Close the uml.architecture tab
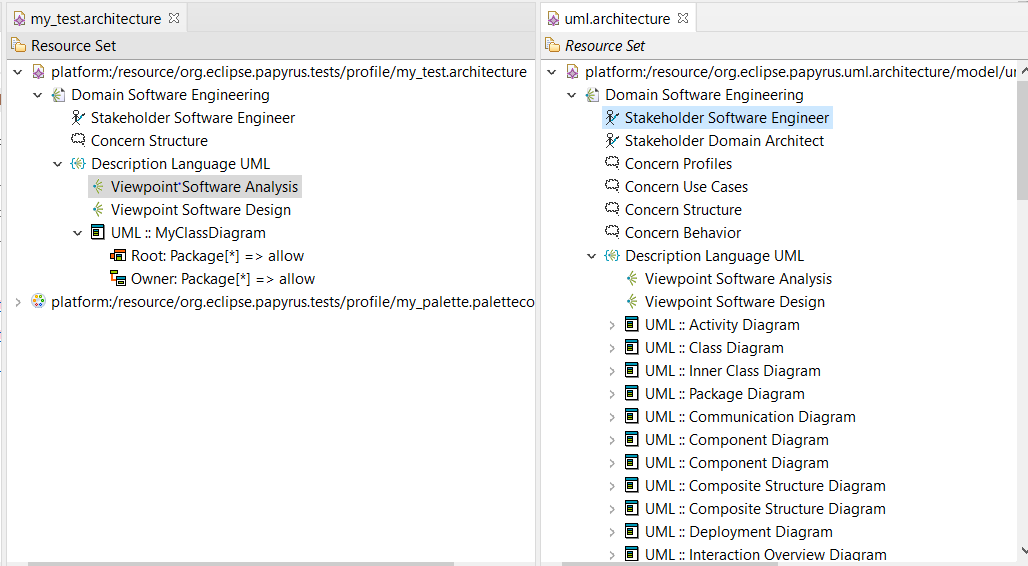The width and height of the screenshot is (1028, 566). click(x=683, y=18)
